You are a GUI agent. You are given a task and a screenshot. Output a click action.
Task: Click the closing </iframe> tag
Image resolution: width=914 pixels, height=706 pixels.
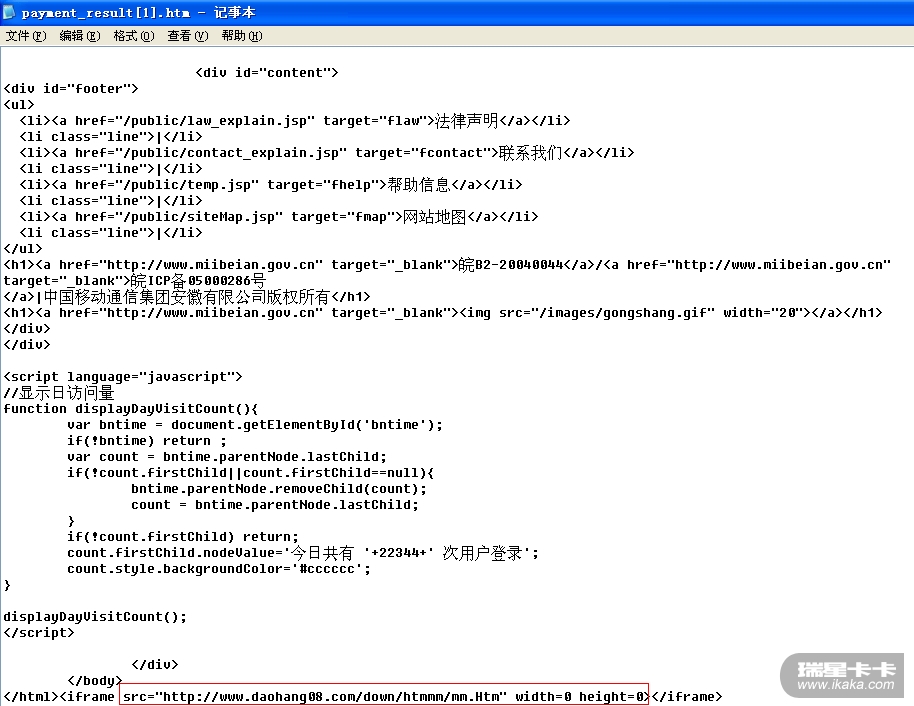click(x=687, y=697)
